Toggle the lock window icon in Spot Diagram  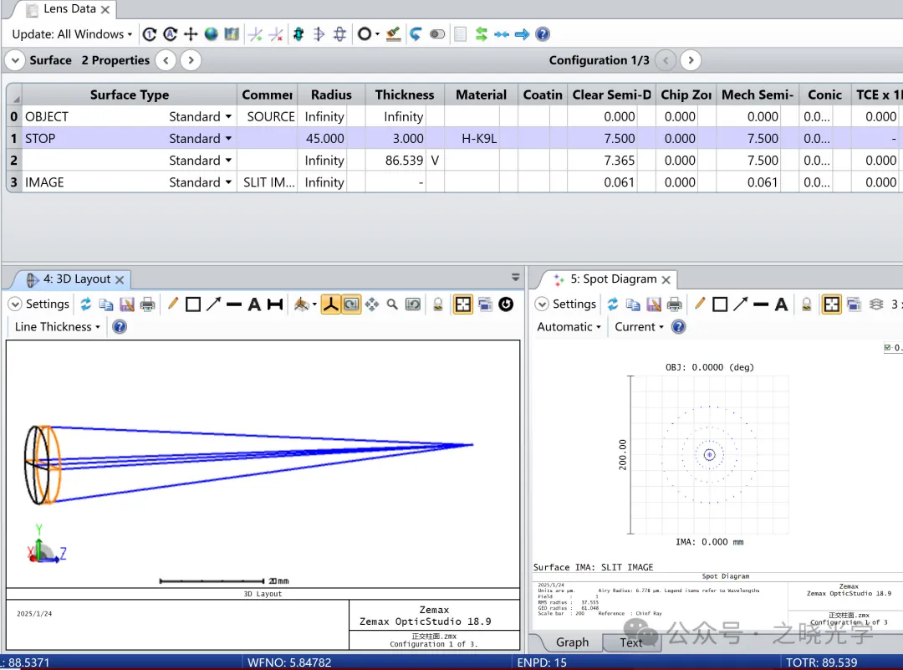pos(806,304)
